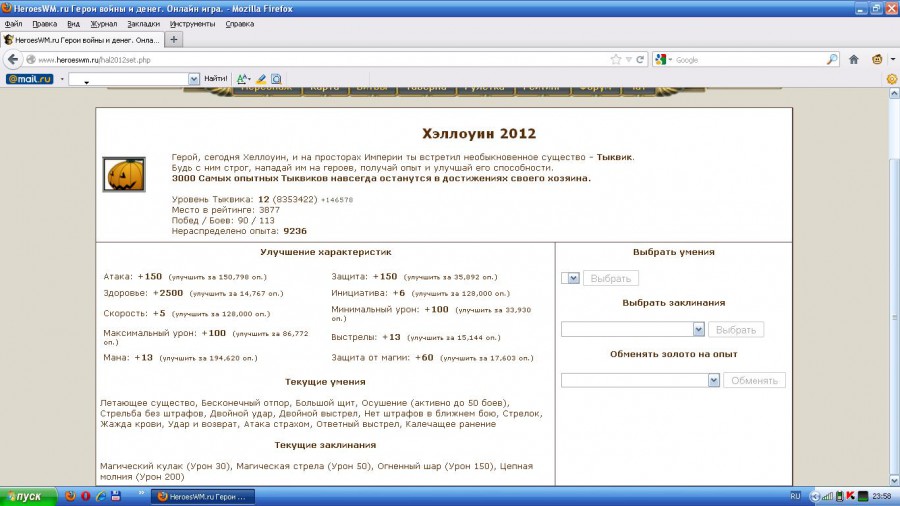900x506 pixels.
Task: Select the HeroesWM.ru browser tab
Action: coord(82,40)
